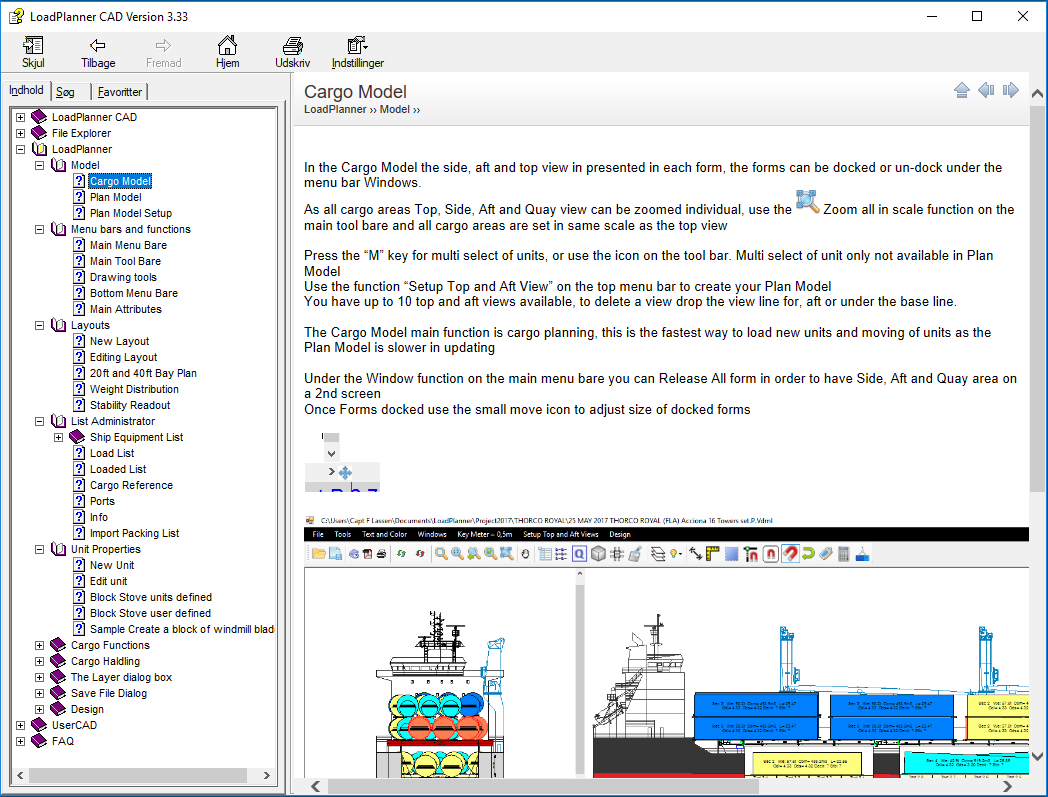
Task: Collapse the Unit Properties node
Action: coord(39,550)
